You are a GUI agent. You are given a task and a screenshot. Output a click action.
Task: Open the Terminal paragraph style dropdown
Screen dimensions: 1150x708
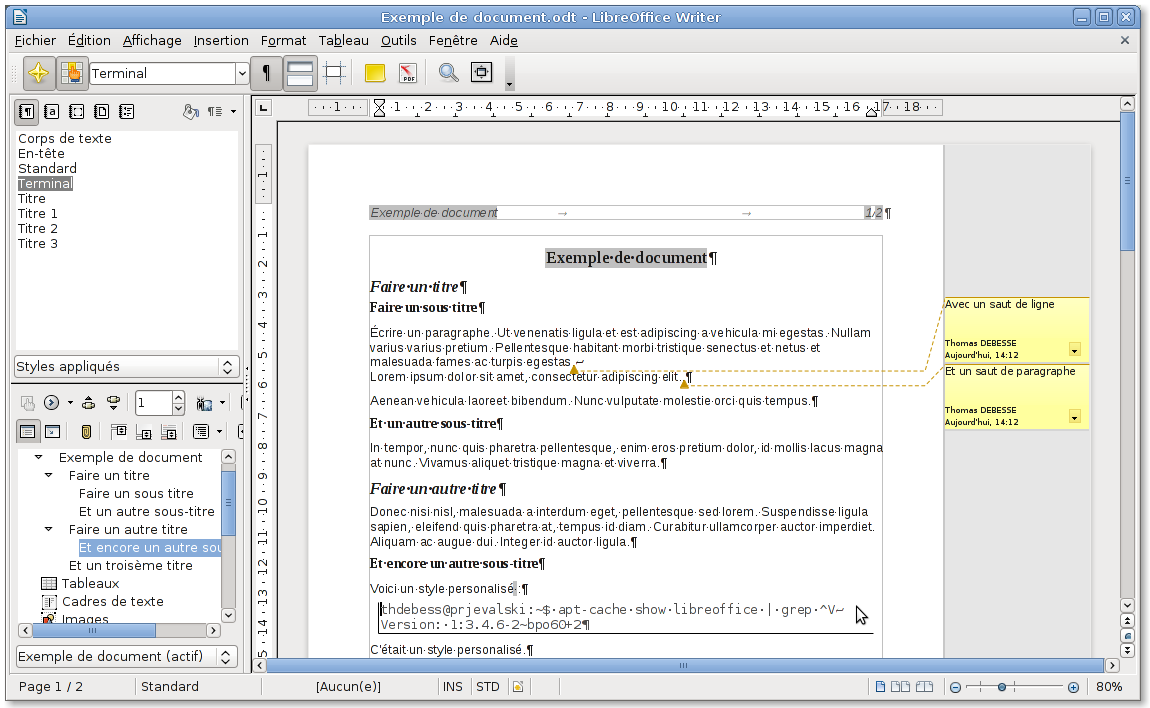(242, 73)
